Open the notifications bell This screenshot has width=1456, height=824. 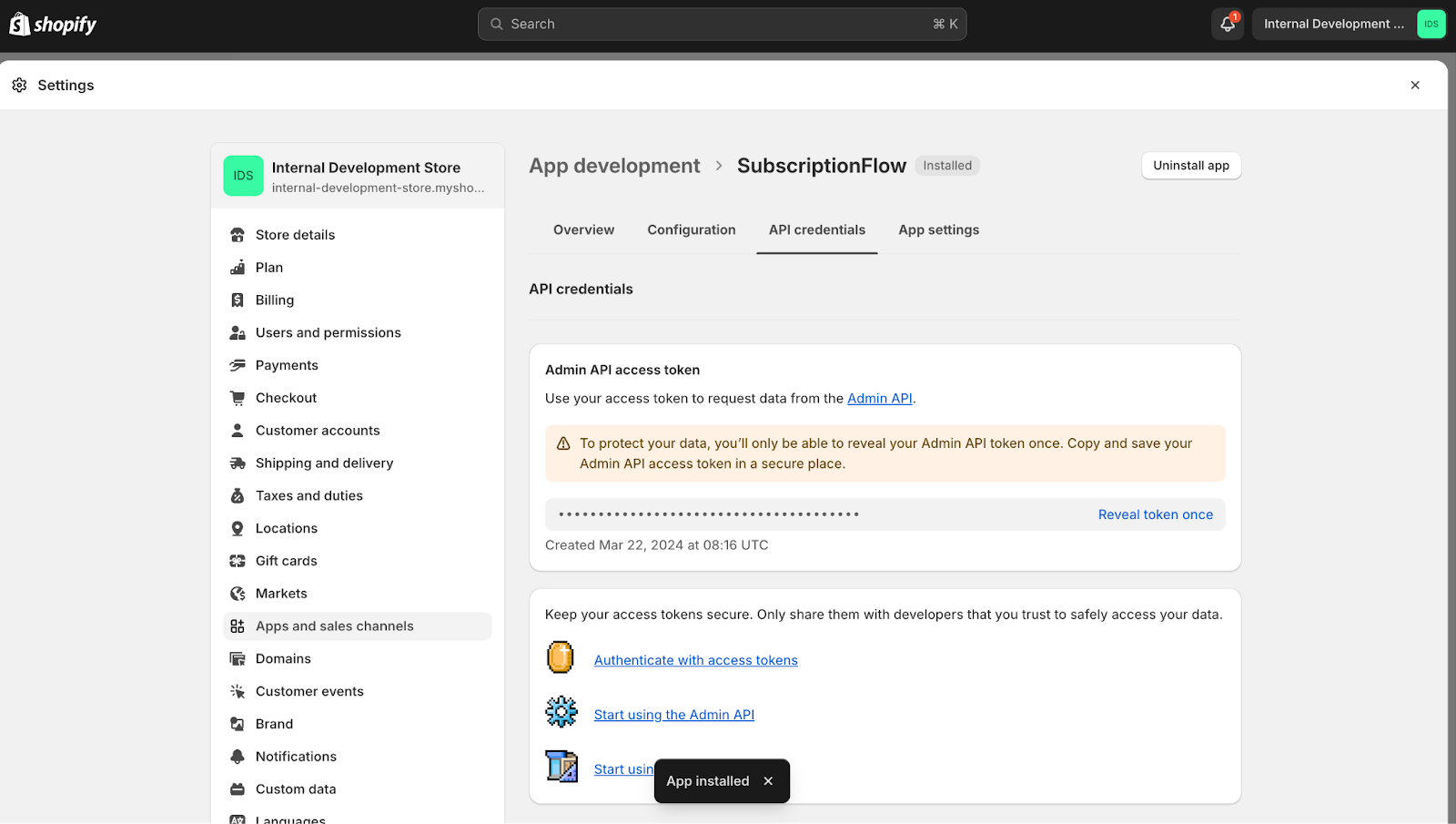pyautogui.click(x=1228, y=25)
